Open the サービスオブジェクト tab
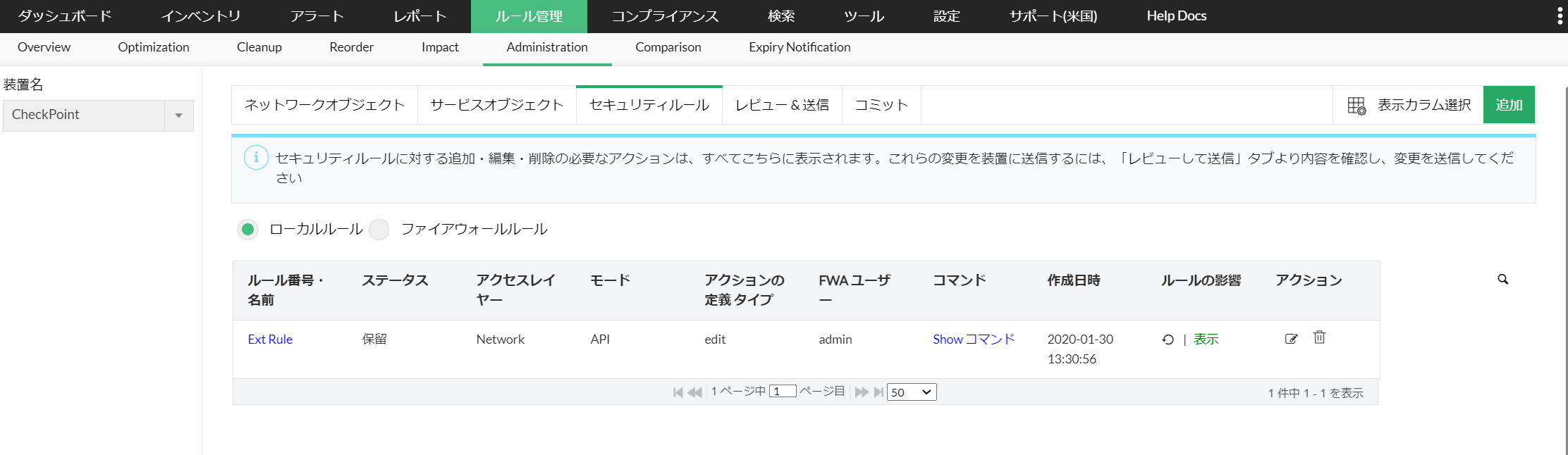This screenshot has height=455, width=1568. coord(497,105)
